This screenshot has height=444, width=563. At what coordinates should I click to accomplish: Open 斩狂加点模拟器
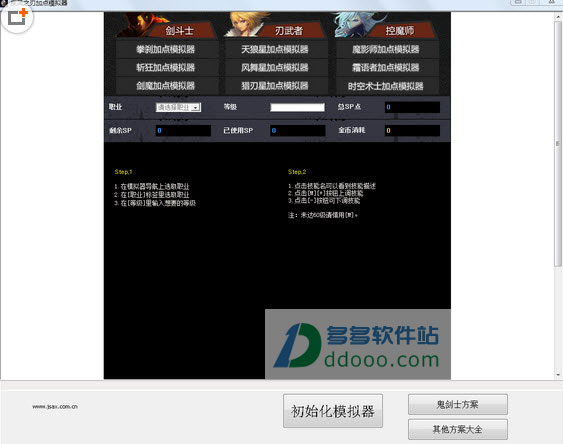point(166,67)
